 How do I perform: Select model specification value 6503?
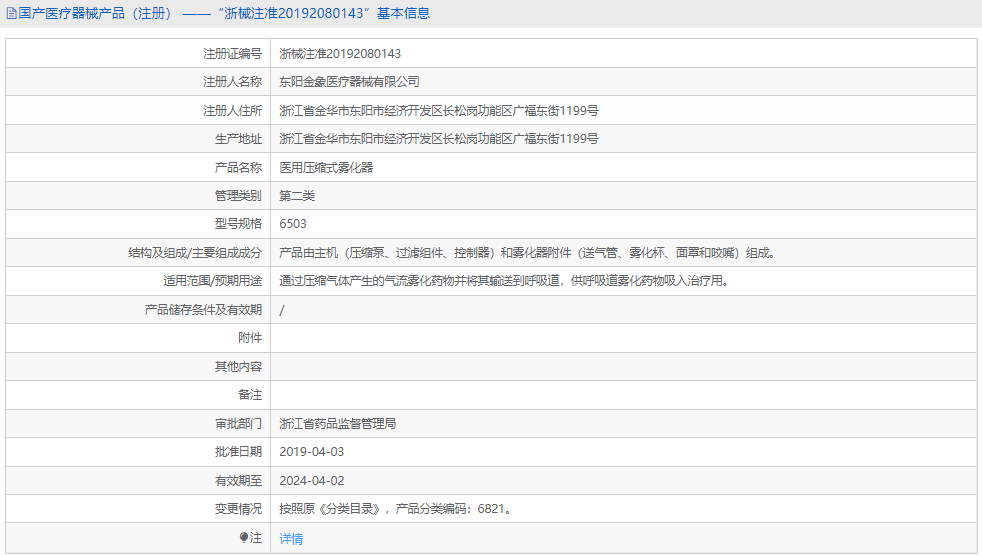tap(293, 224)
